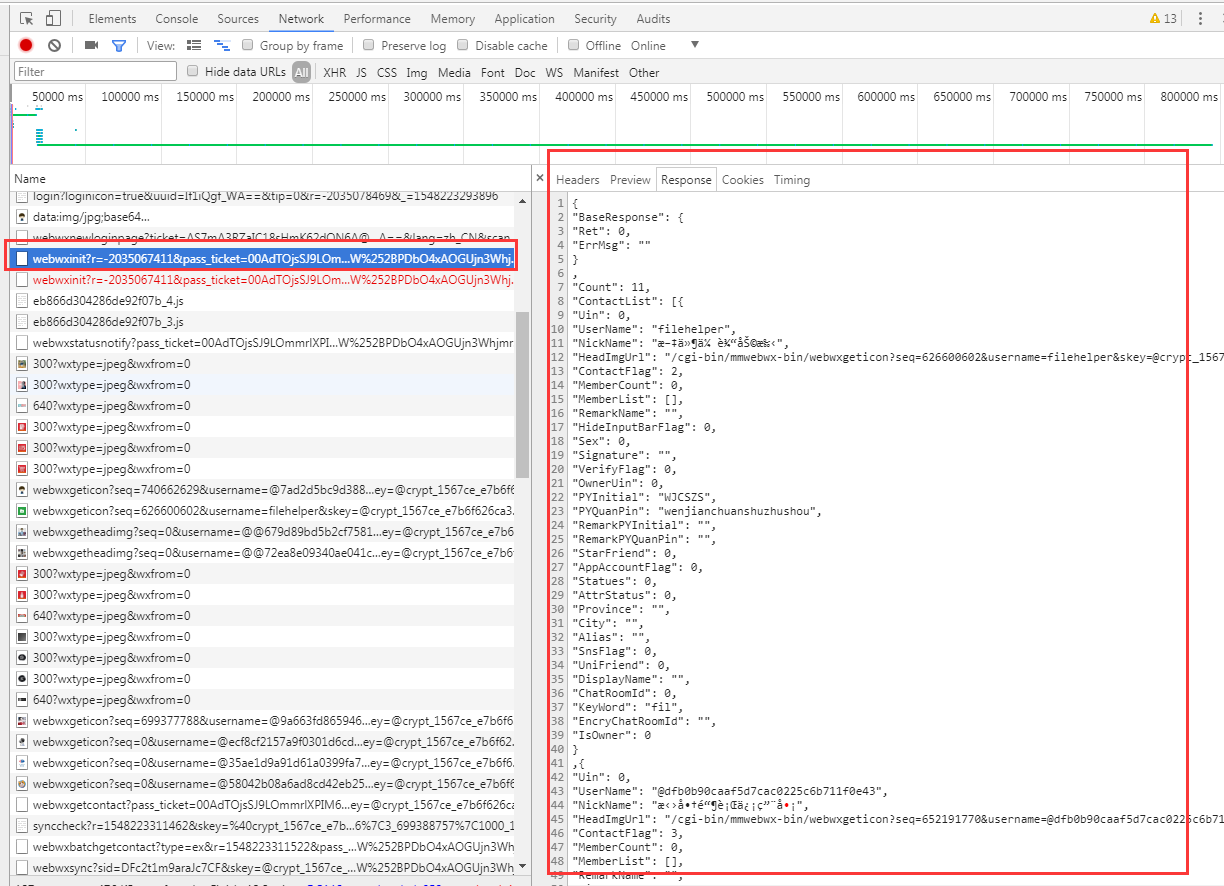This screenshot has height=886, width=1224.
Task: Show the request Headers tab
Action: [577, 180]
